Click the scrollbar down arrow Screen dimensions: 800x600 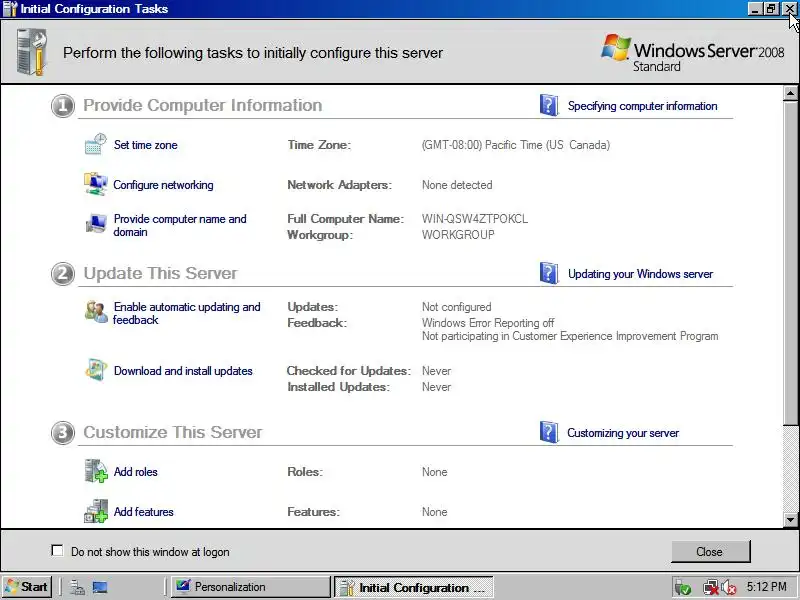coord(790,520)
